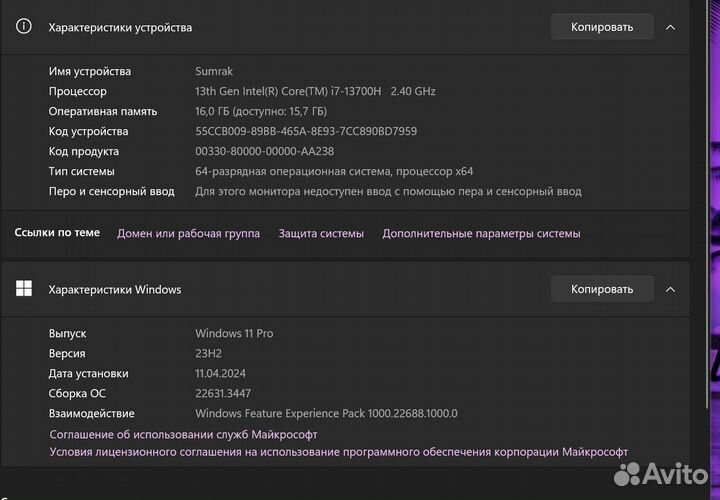Copy the device specifications
The width and height of the screenshot is (720, 500).
pyautogui.click(x=602, y=27)
